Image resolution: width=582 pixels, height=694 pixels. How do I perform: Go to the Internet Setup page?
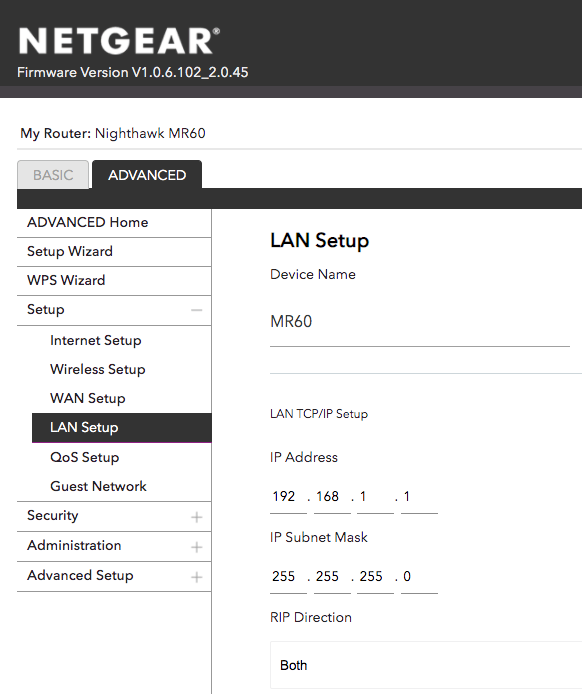point(96,340)
